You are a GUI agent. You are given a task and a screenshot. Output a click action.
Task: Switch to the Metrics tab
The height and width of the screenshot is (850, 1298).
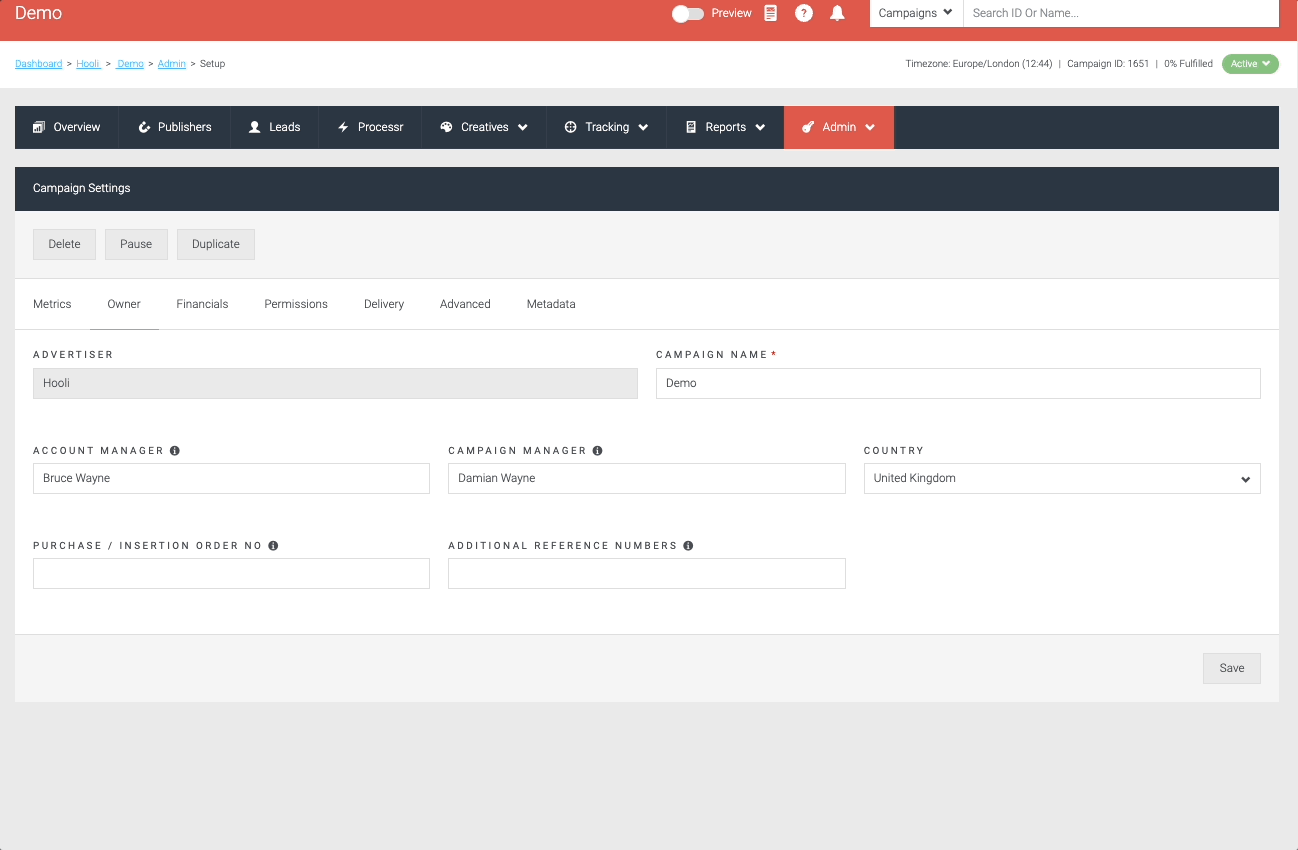52,304
